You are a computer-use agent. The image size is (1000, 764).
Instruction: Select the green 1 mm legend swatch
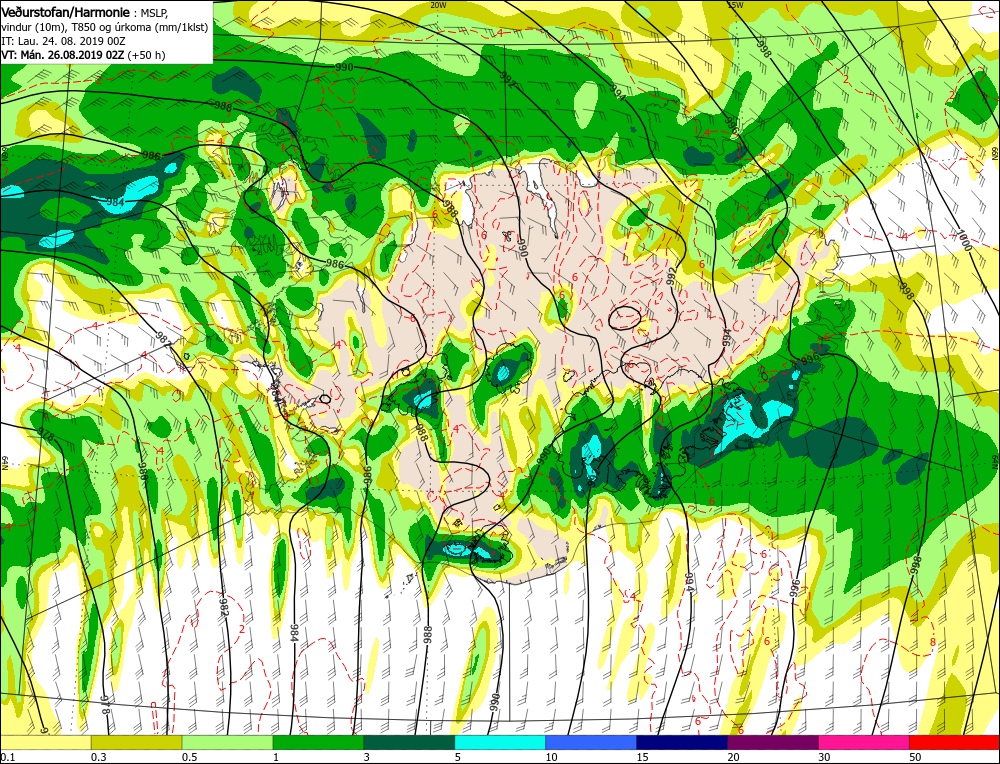coord(318,742)
